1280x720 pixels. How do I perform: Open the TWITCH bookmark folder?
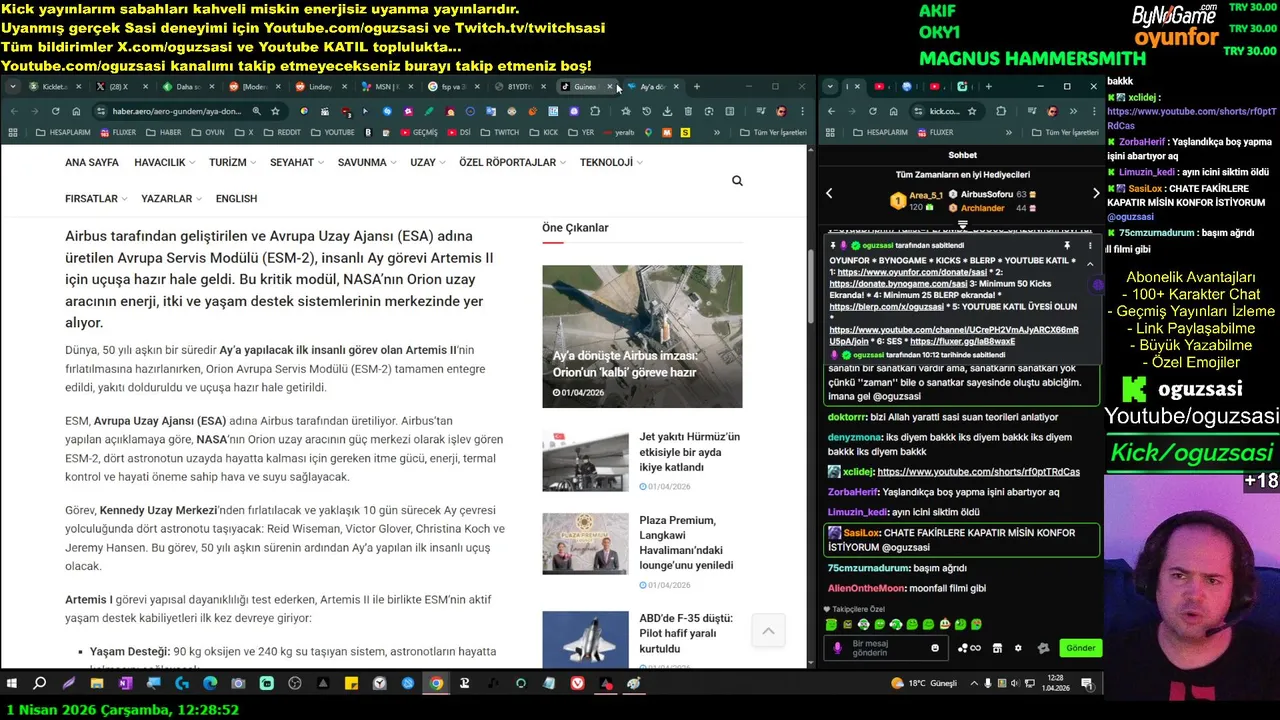pyautogui.click(x=501, y=132)
